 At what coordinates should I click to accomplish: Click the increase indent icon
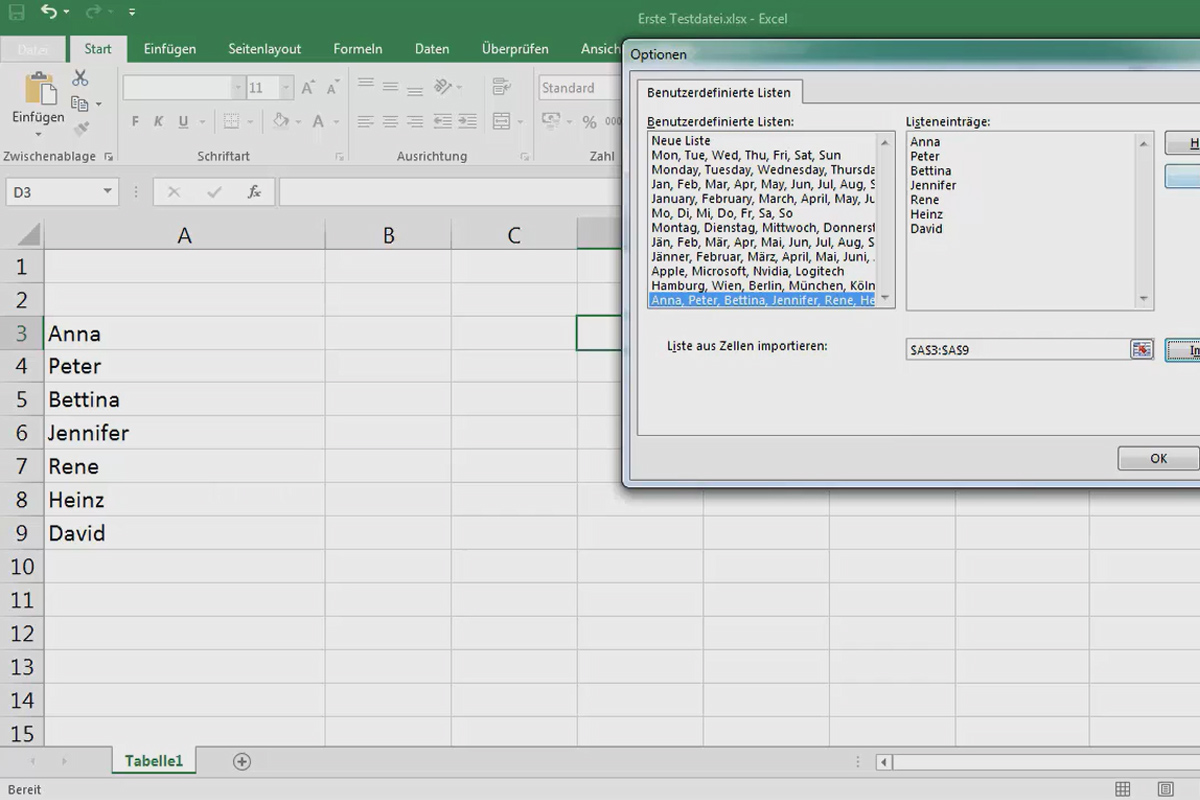[x=468, y=122]
